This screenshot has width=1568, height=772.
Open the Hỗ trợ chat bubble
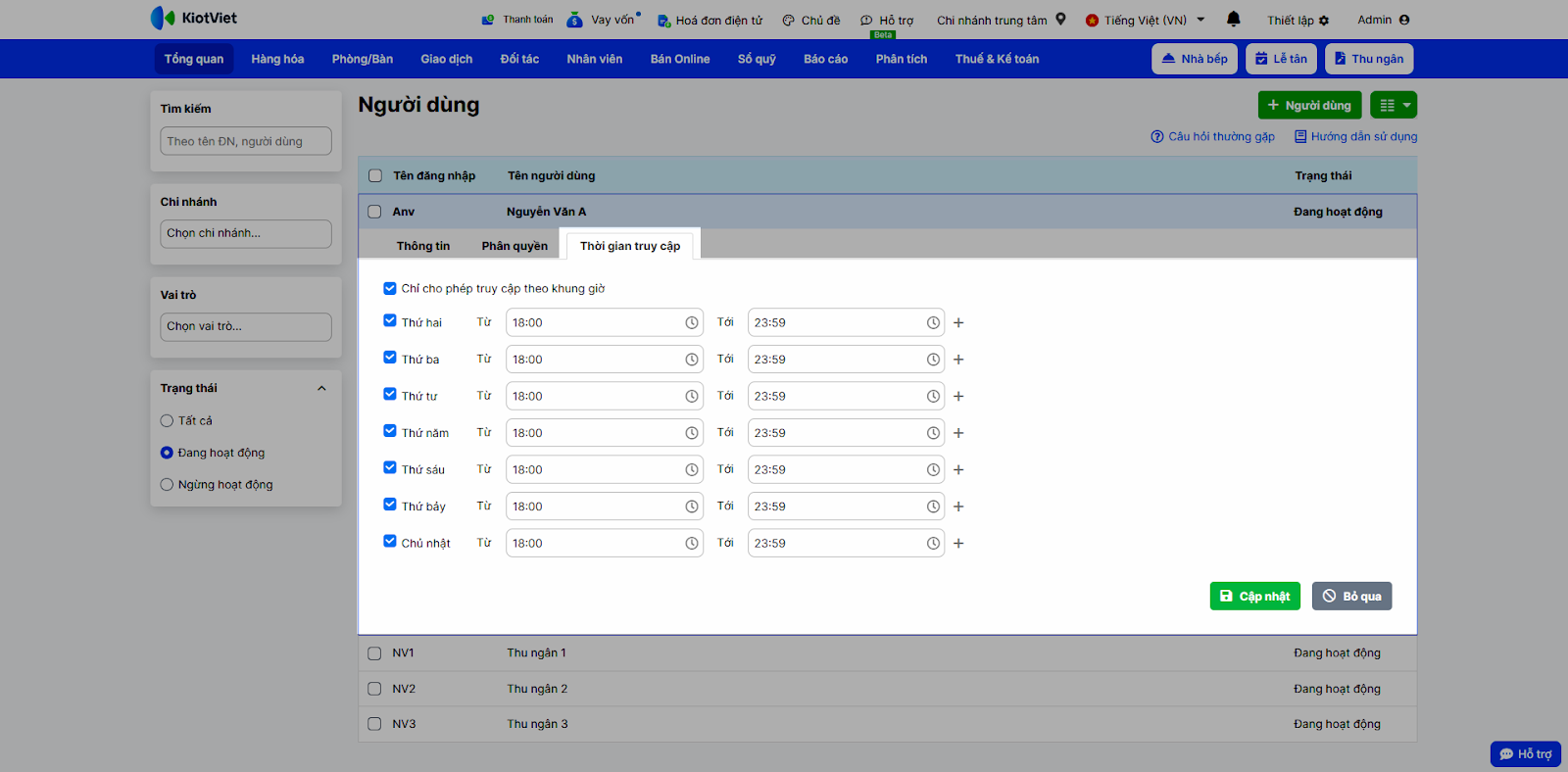1525,753
